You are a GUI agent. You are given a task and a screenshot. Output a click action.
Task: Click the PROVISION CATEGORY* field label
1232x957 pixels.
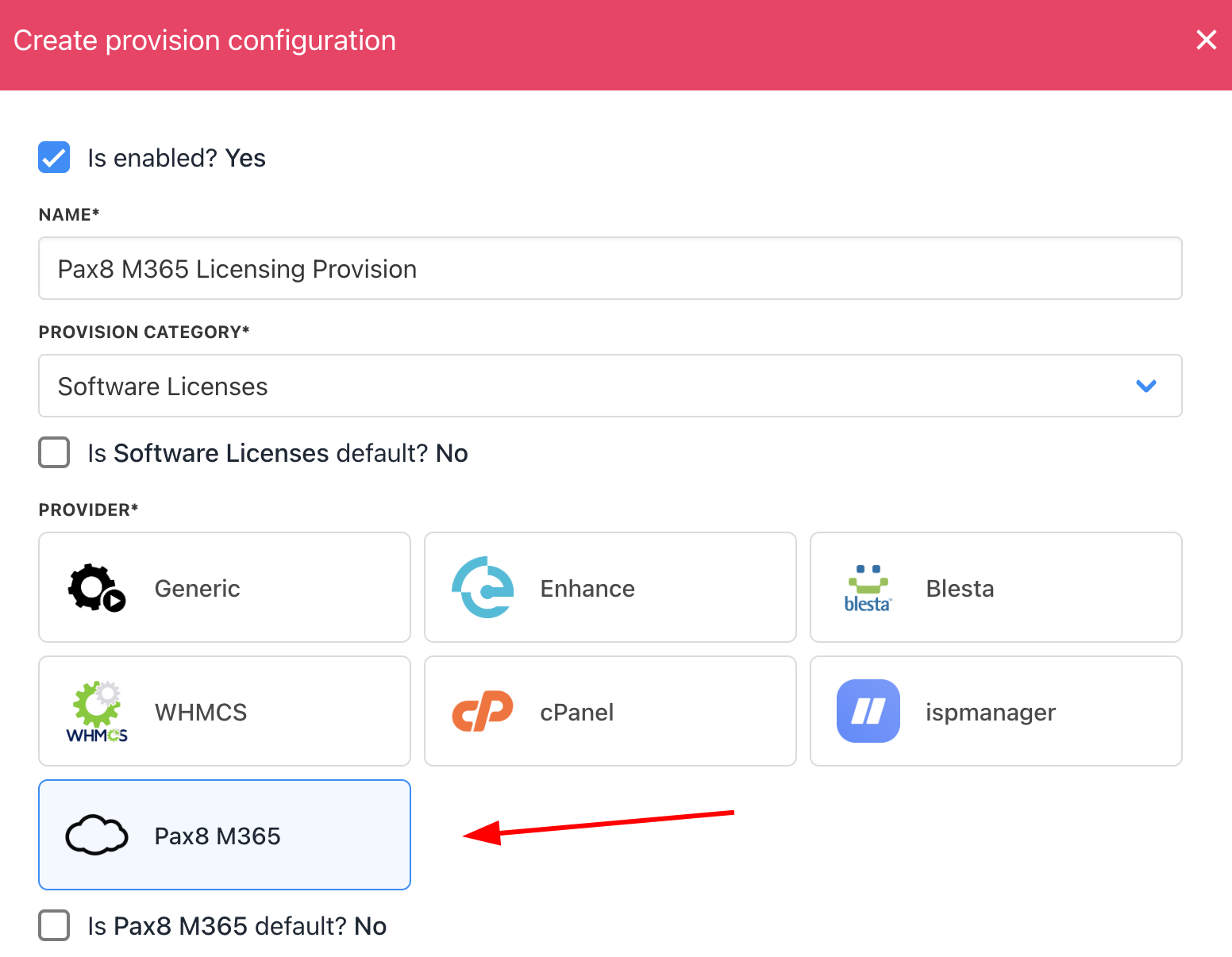144,332
